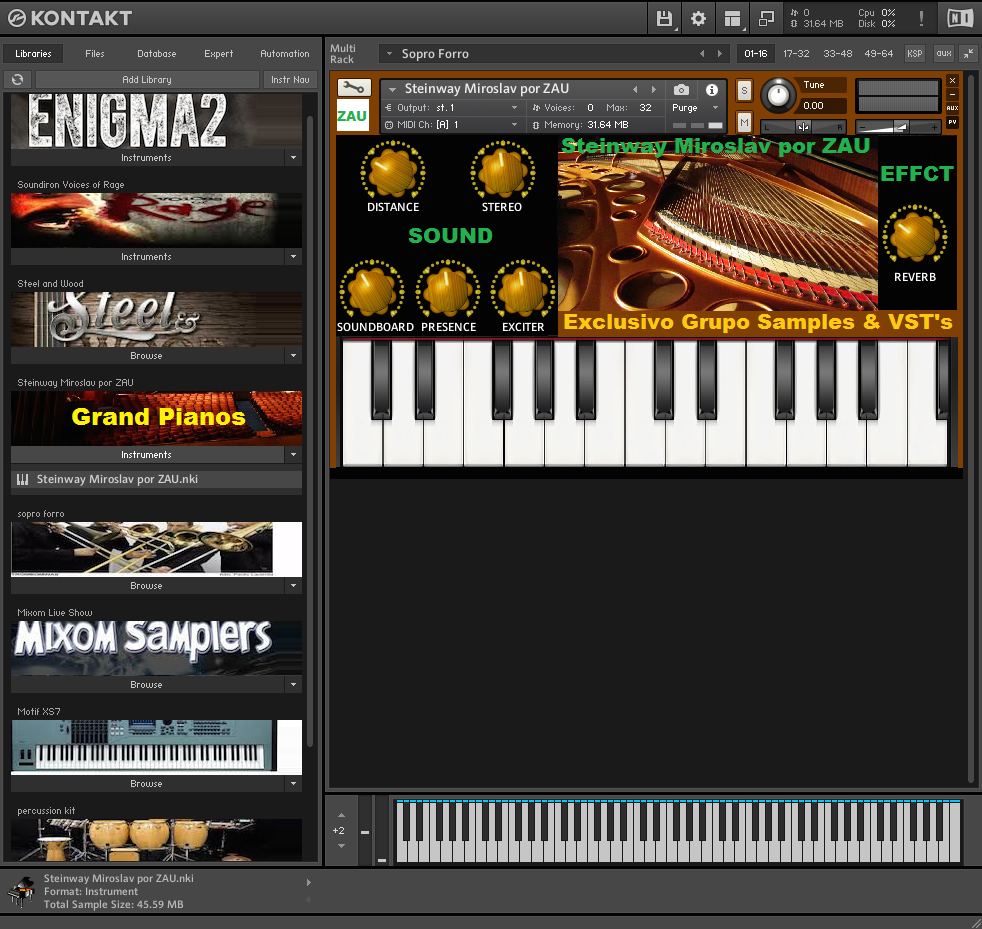Remove the instrument with the X button
The image size is (982, 929).
pyautogui.click(x=953, y=81)
